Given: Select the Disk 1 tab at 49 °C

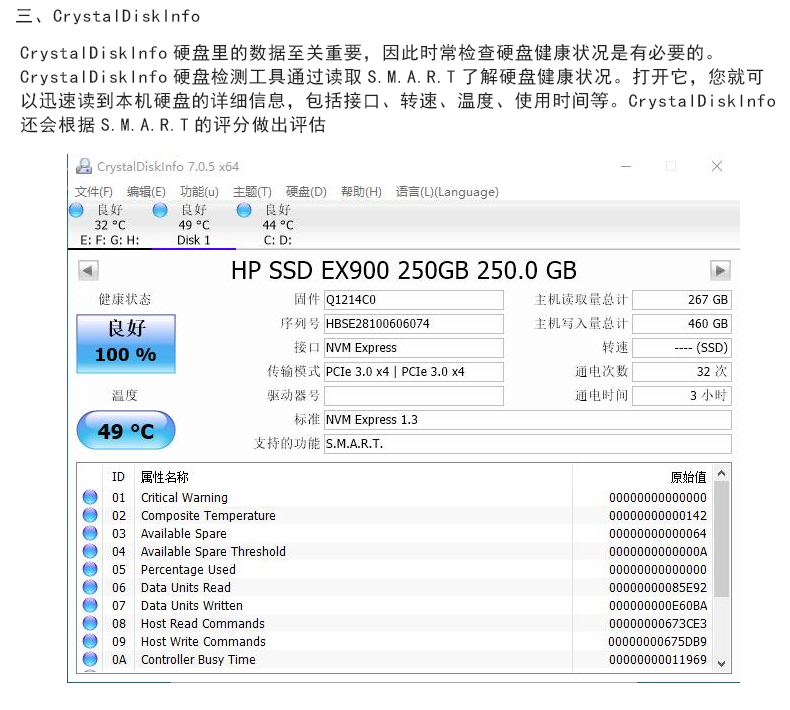Looking at the screenshot, I should coord(193,225).
